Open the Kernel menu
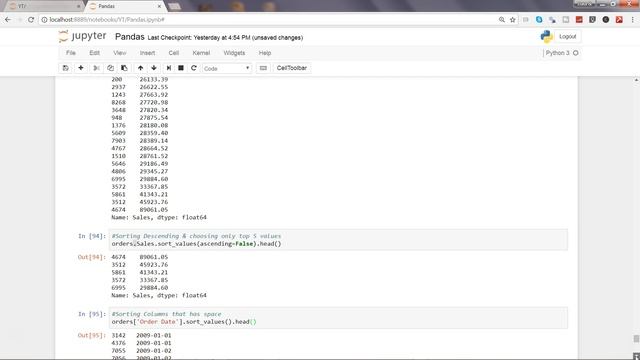The width and height of the screenshot is (640, 360). pos(201,53)
